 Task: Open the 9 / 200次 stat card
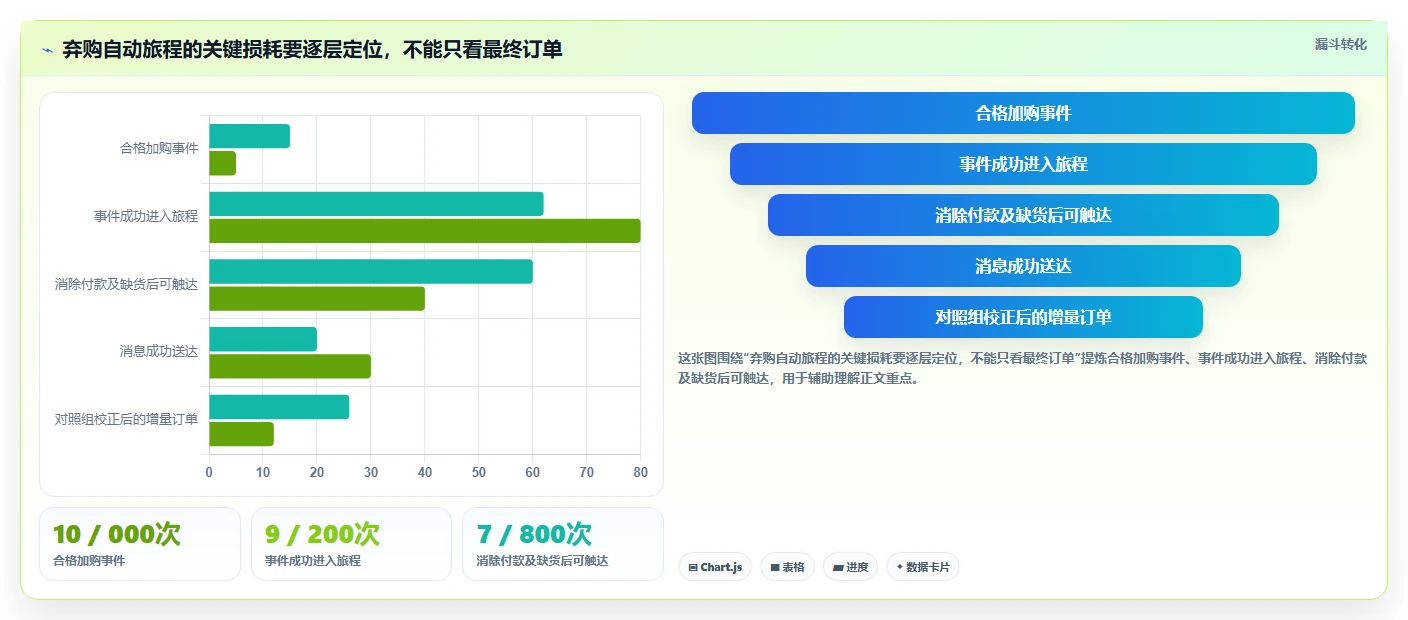(352, 544)
